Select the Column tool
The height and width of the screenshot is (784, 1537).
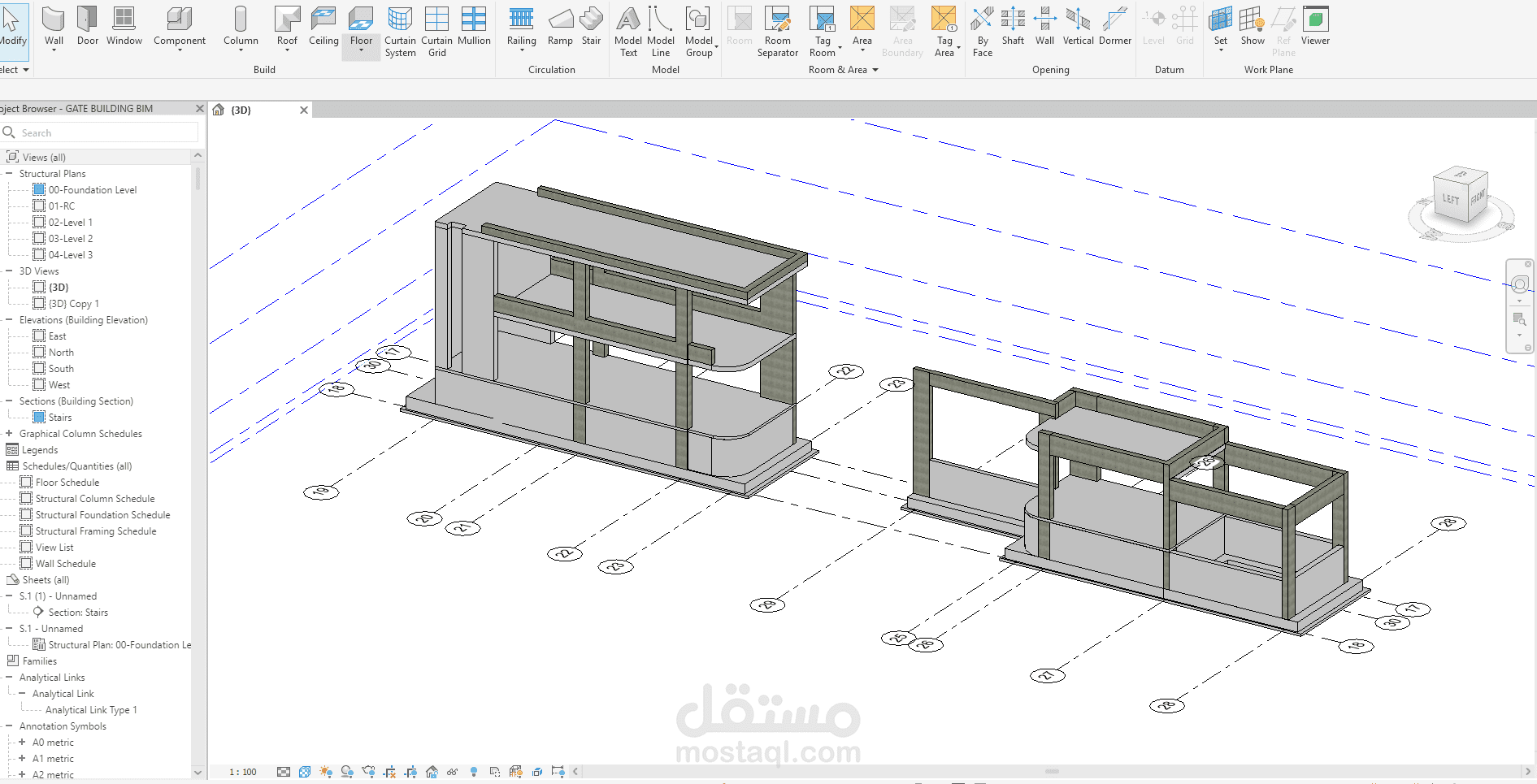pos(241,28)
